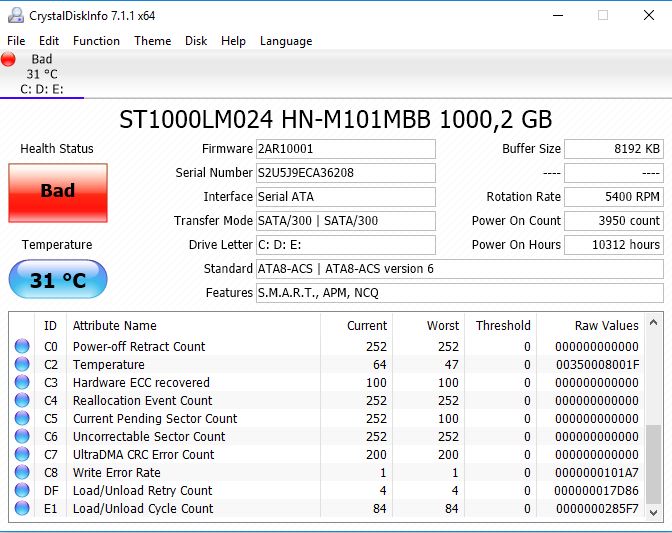The image size is (672, 533).
Task: Click the Threshold column header
Action: [503, 326]
